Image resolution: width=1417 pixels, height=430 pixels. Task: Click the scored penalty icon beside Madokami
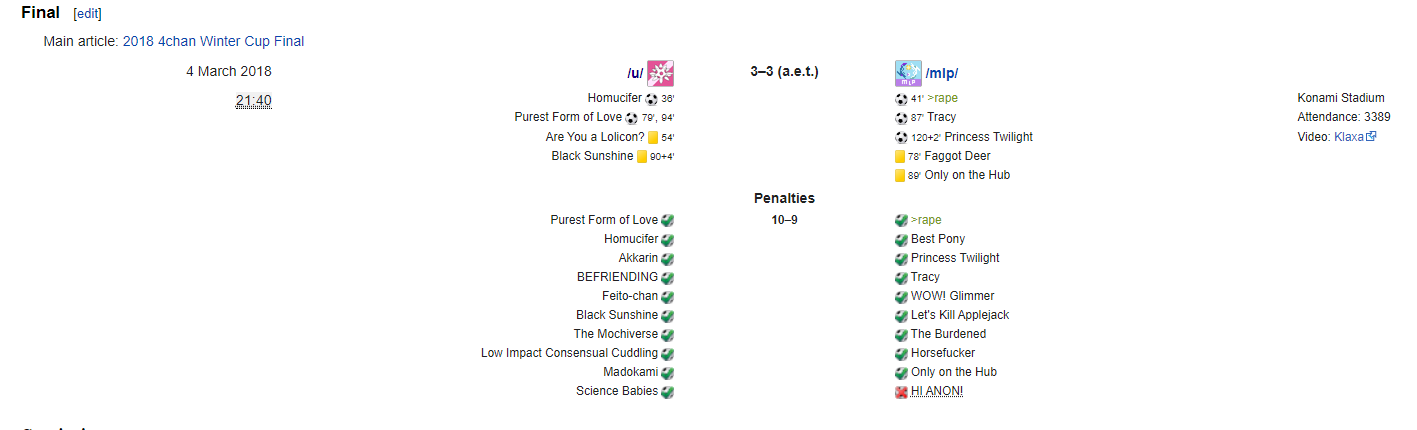pos(667,372)
